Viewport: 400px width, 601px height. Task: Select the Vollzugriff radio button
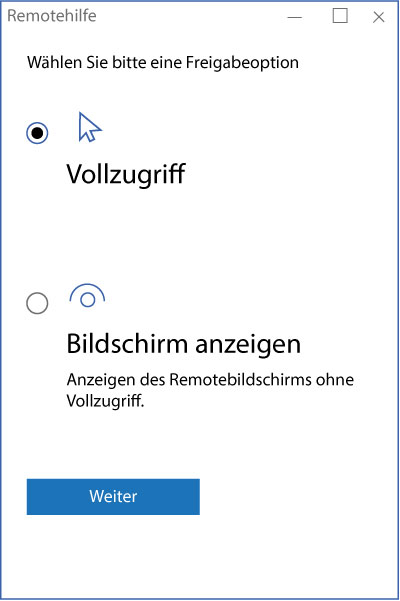[x=37, y=133]
